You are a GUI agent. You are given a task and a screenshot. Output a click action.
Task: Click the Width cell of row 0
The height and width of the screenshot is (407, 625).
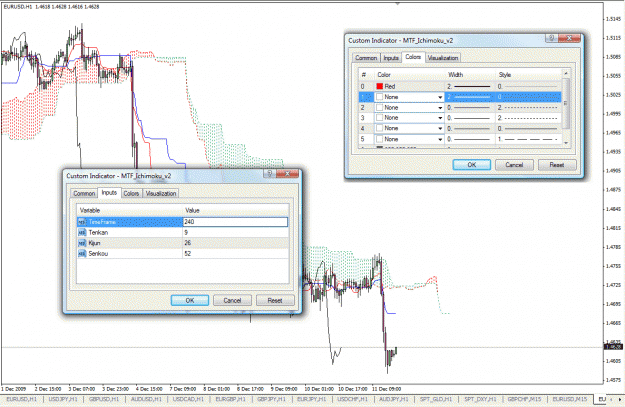[470, 86]
